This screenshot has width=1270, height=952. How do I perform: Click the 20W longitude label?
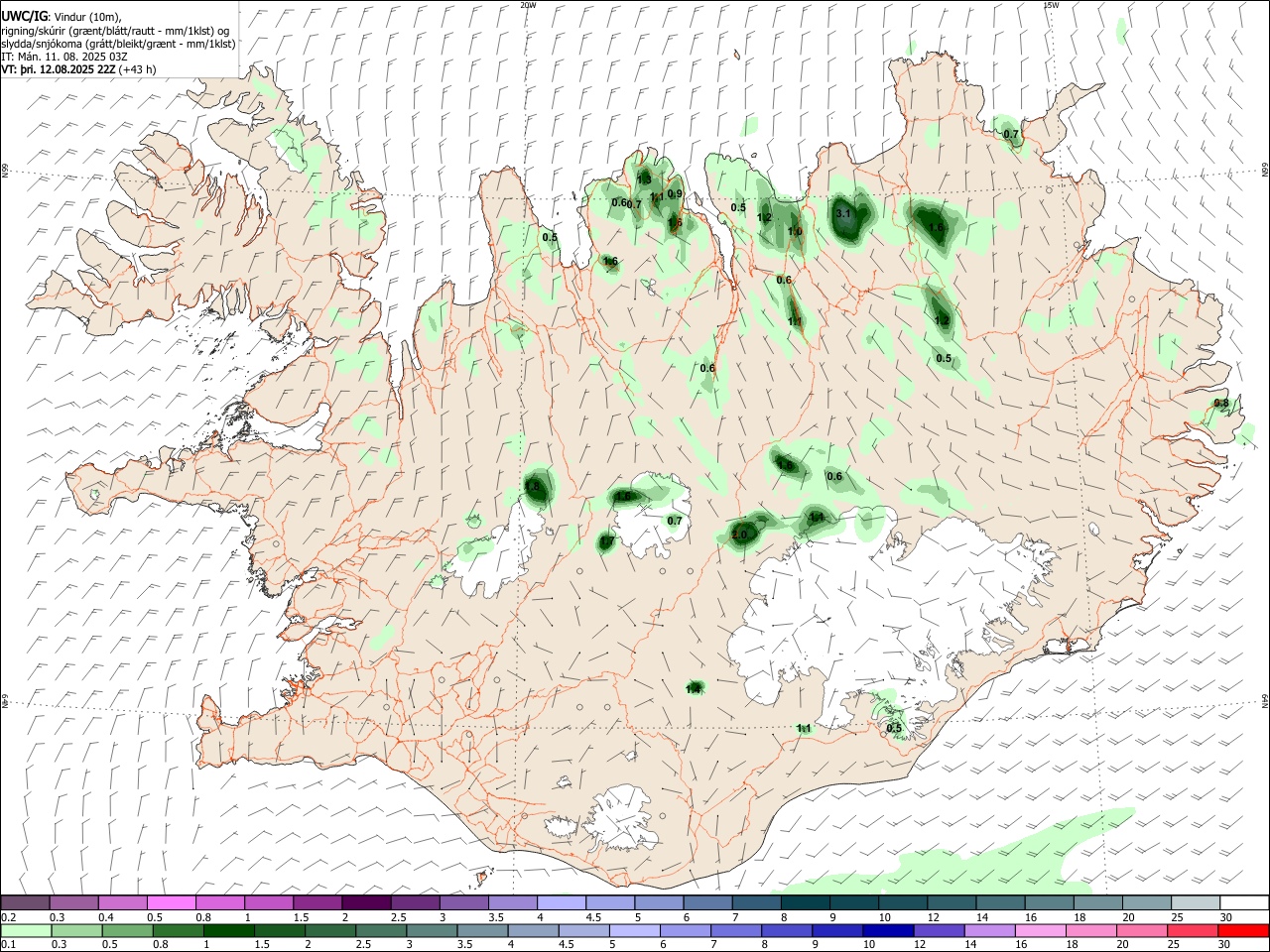tap(529, 5)
